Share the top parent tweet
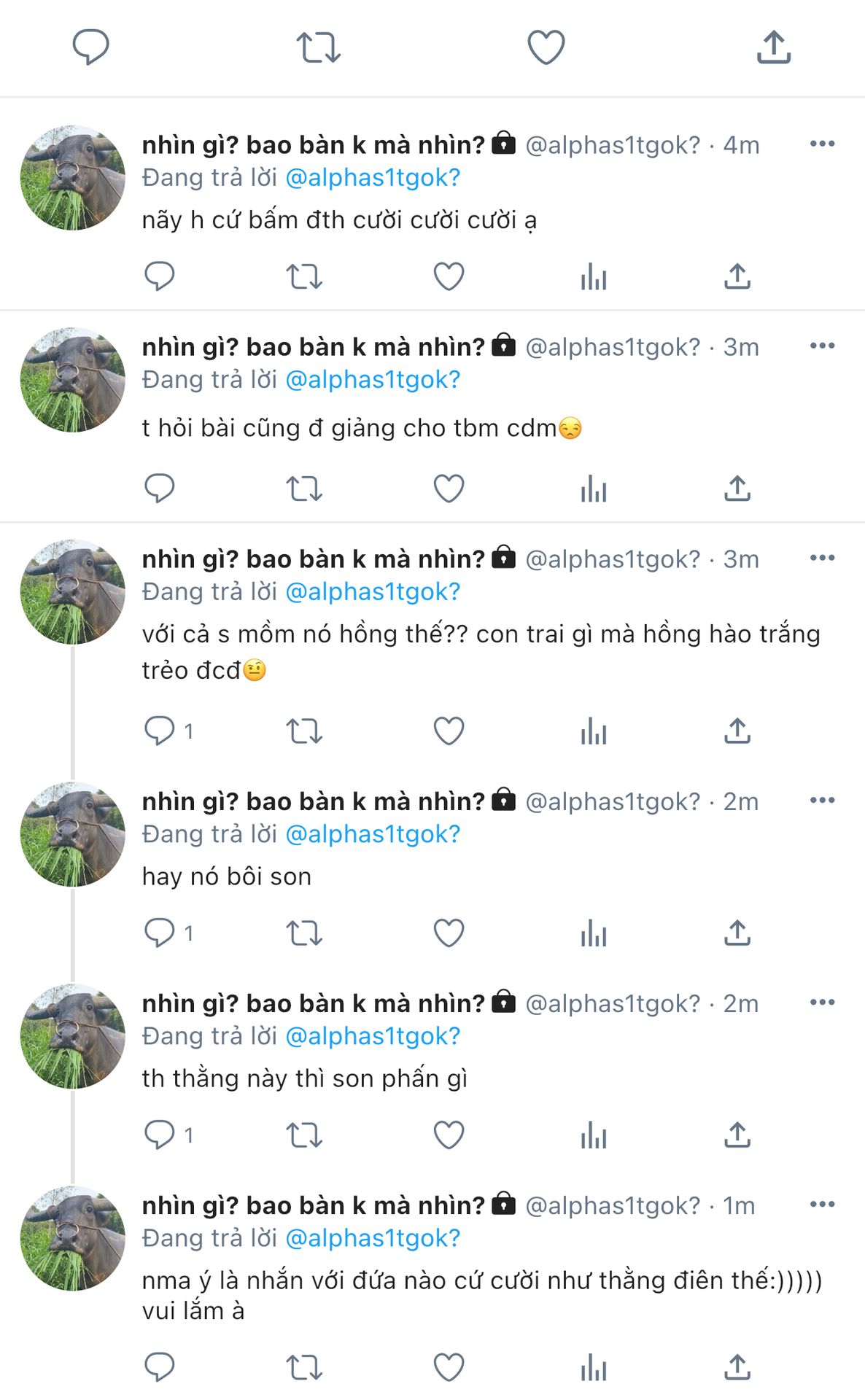This screenshot has height=1400, width=865. 774,47
